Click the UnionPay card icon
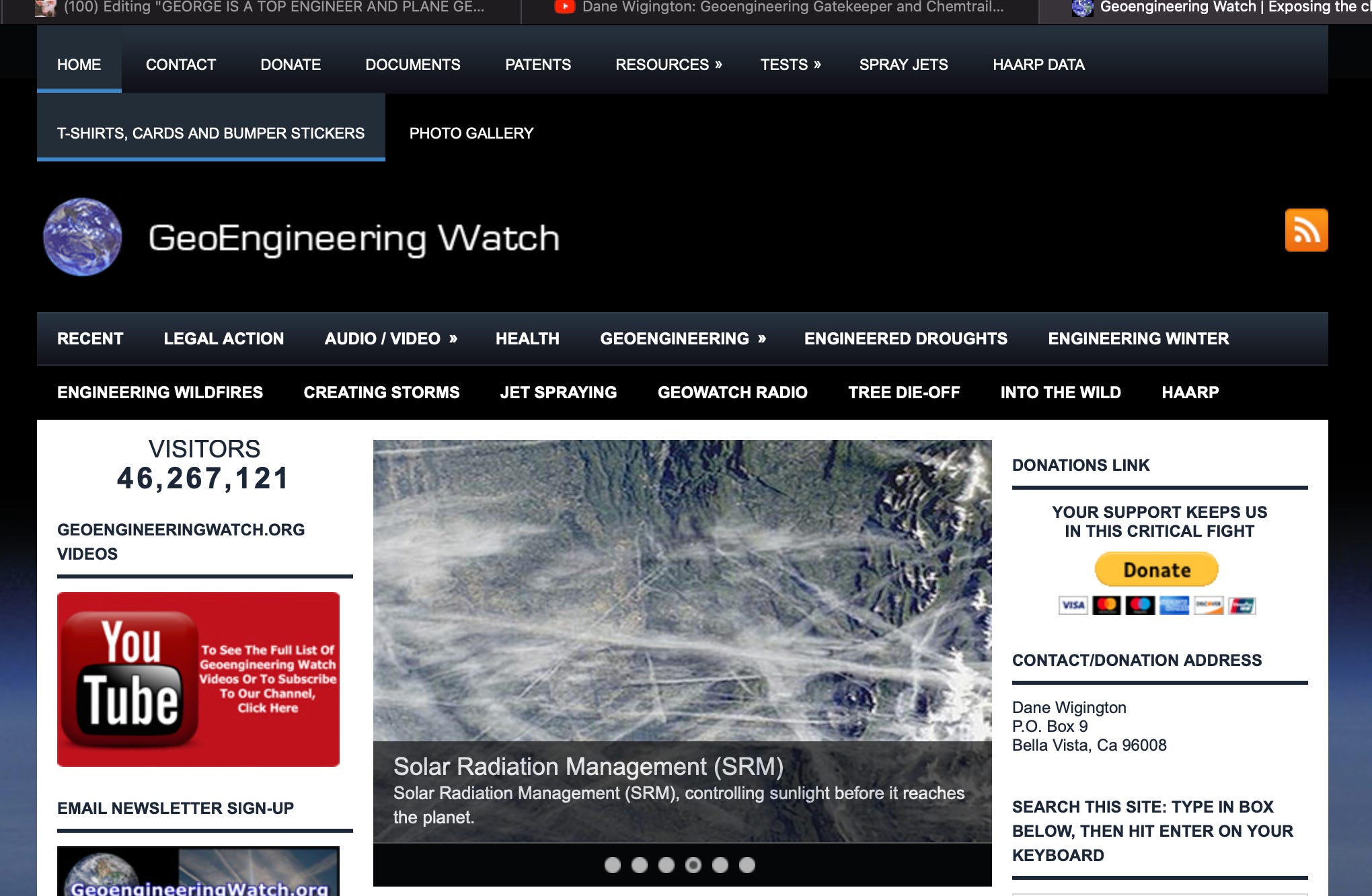This screenshot has height=896, width=1372. click(1242, 605)
